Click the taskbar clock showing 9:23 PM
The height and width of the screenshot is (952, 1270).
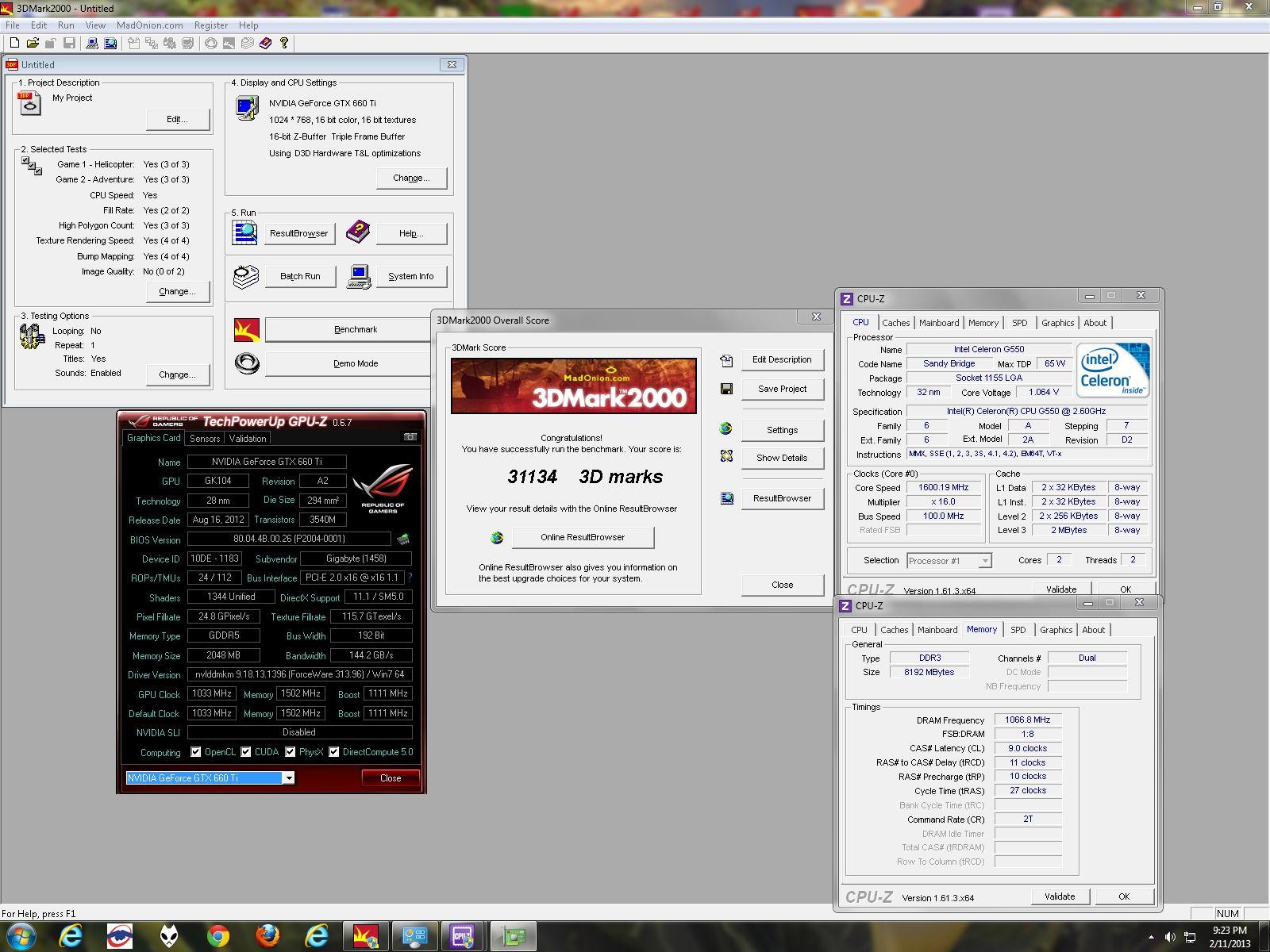click(x=1230, y=937)
